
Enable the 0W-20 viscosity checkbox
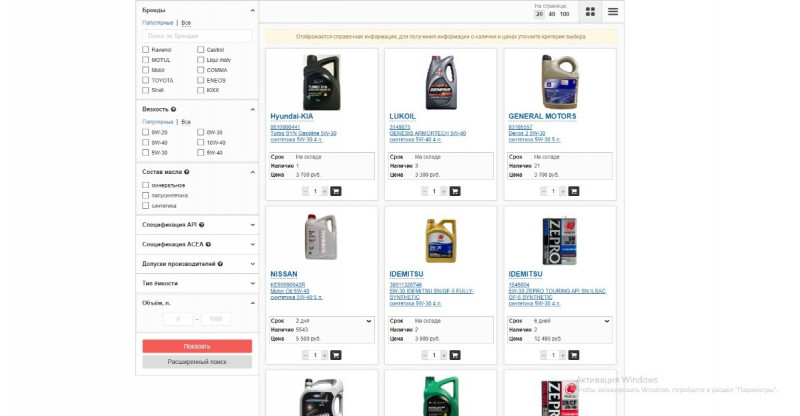(x=146, y=132)
